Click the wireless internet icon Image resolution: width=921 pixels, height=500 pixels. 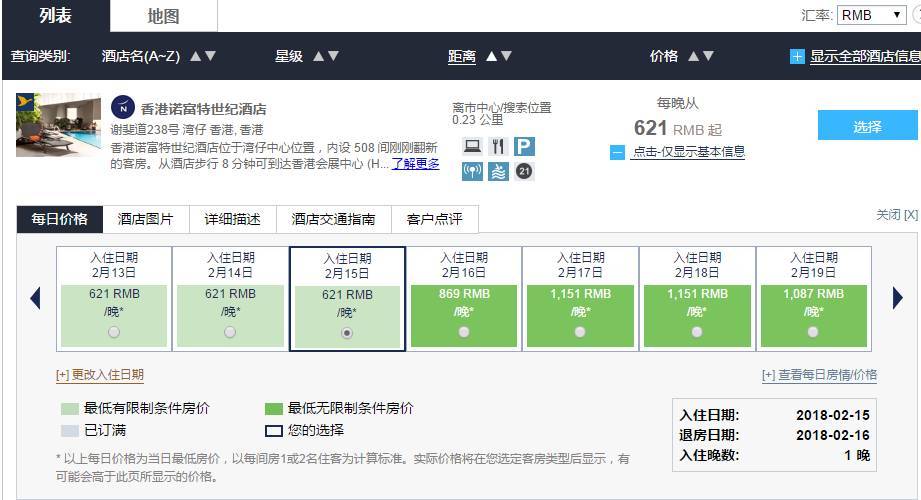point(472,172)
